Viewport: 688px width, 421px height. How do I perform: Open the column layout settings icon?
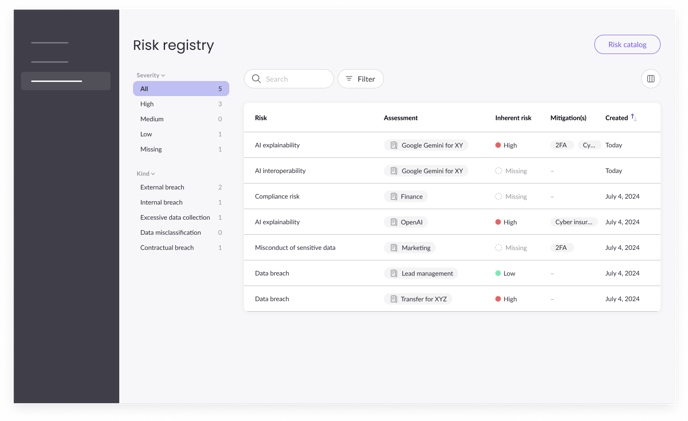point(651,79)
